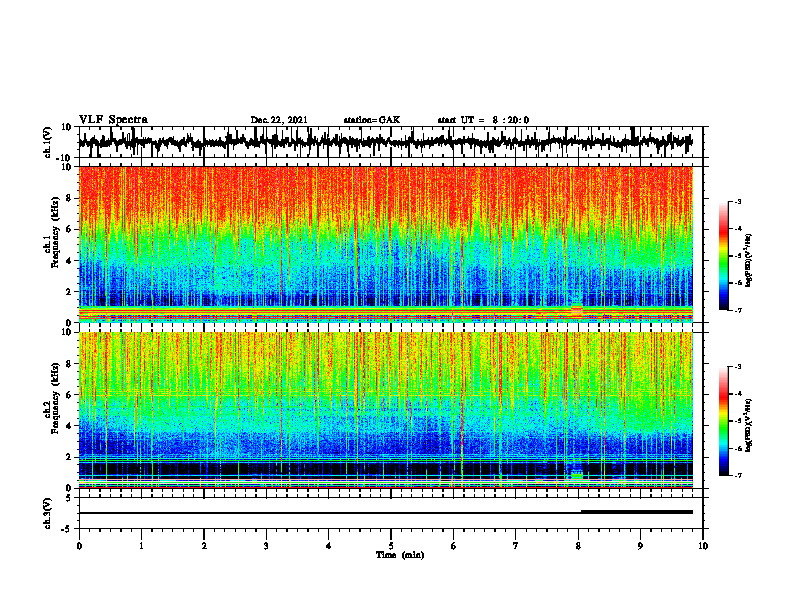
Task: Click the thick ch.3 trace segment after minute 8
Action: point(637,512)
